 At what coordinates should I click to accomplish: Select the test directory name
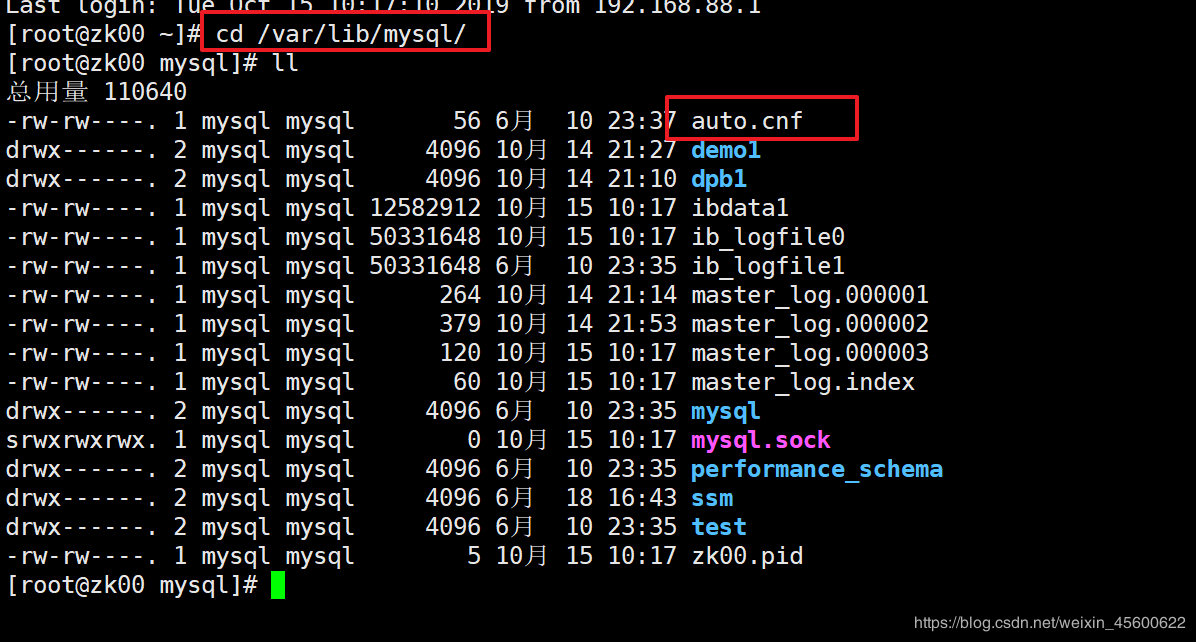click(x=719, y=527)
